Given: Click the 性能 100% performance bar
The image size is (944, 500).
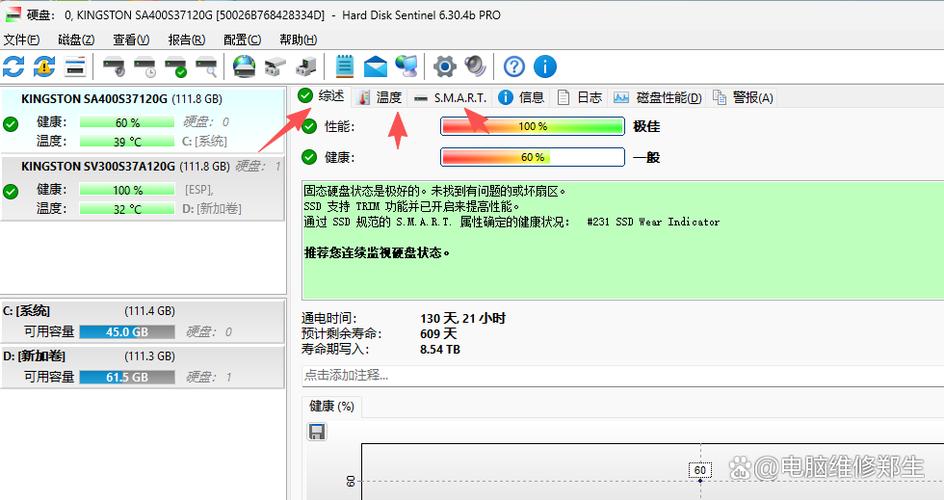Looking at the screenshot, I should tap(532, 126).
